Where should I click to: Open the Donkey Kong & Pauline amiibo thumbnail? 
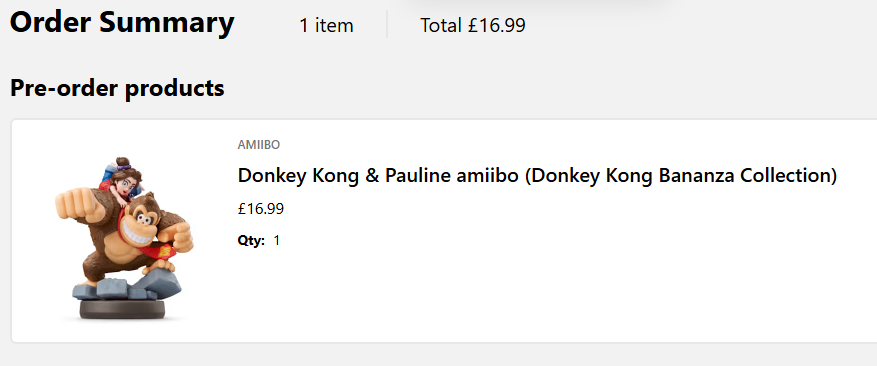124,238
